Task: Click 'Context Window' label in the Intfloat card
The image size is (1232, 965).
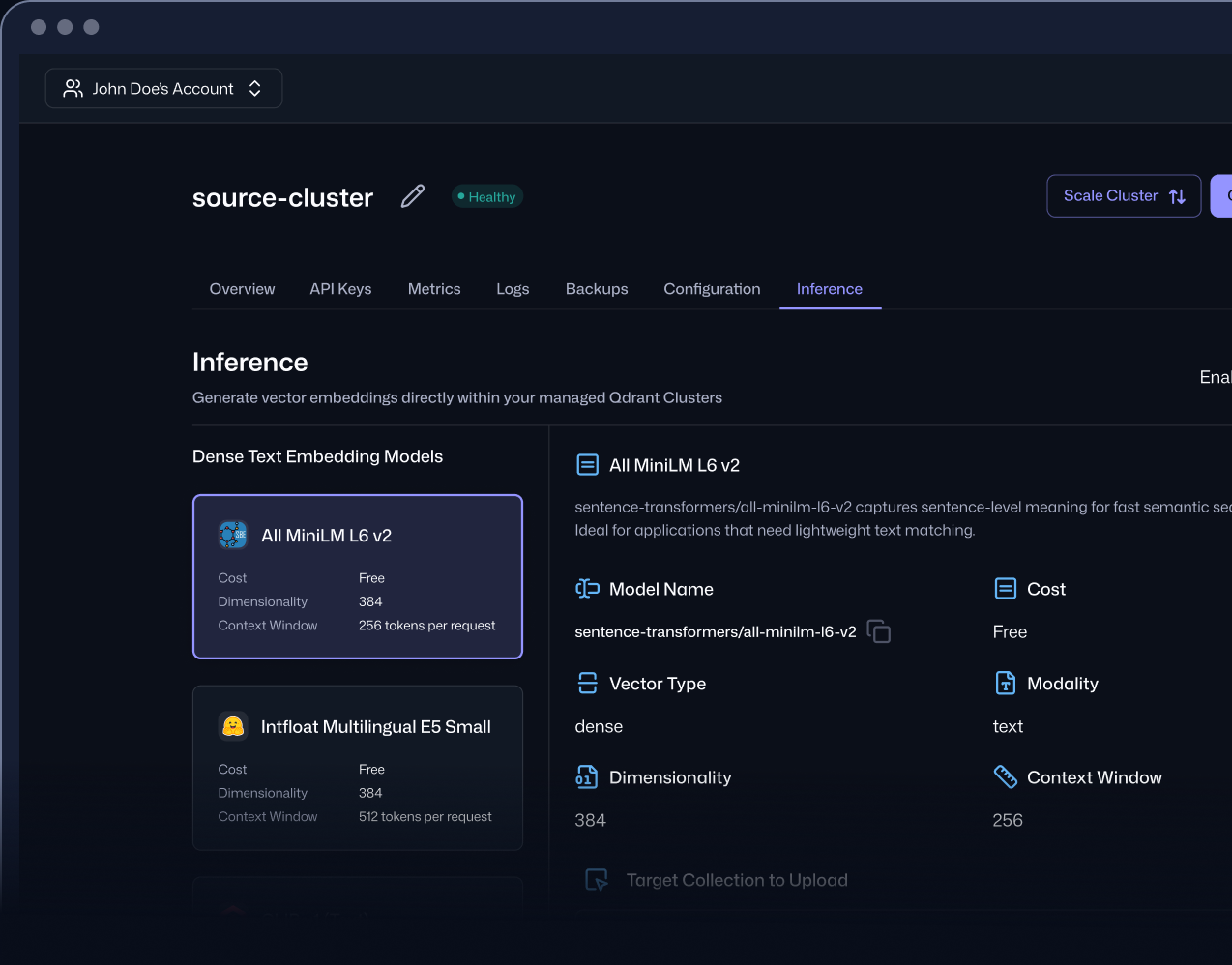Action: (x=268, y=817)
